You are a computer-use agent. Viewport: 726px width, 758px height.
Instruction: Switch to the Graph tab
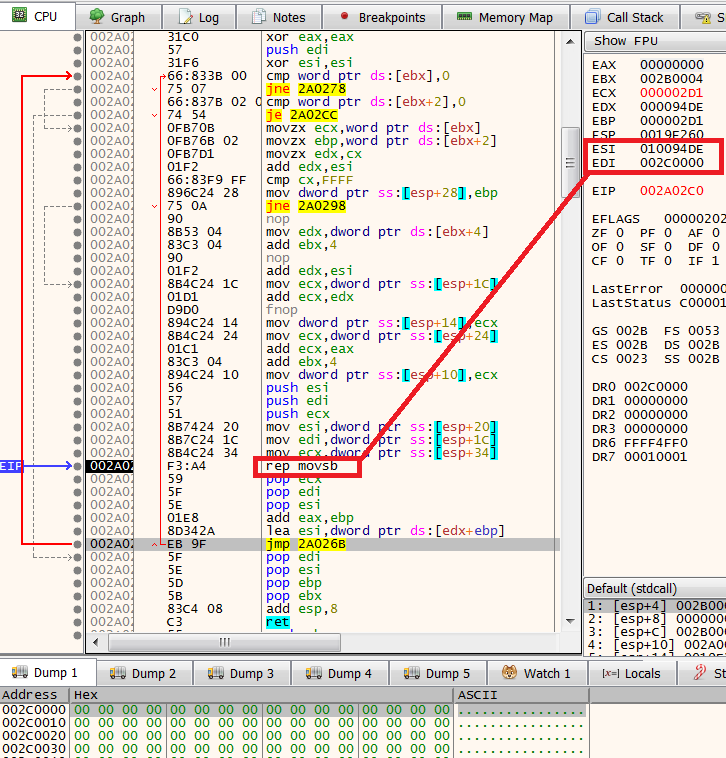[x=118, y=17]
